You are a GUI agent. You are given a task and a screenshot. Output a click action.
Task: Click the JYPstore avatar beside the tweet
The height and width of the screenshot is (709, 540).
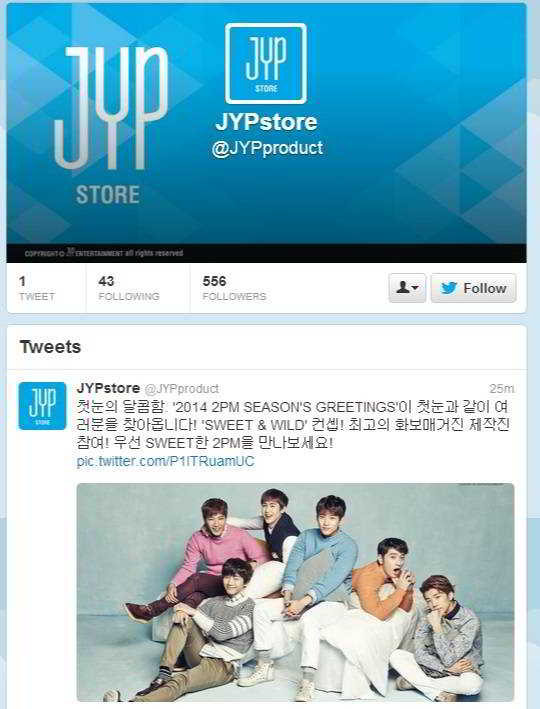[x=42, y=406]
